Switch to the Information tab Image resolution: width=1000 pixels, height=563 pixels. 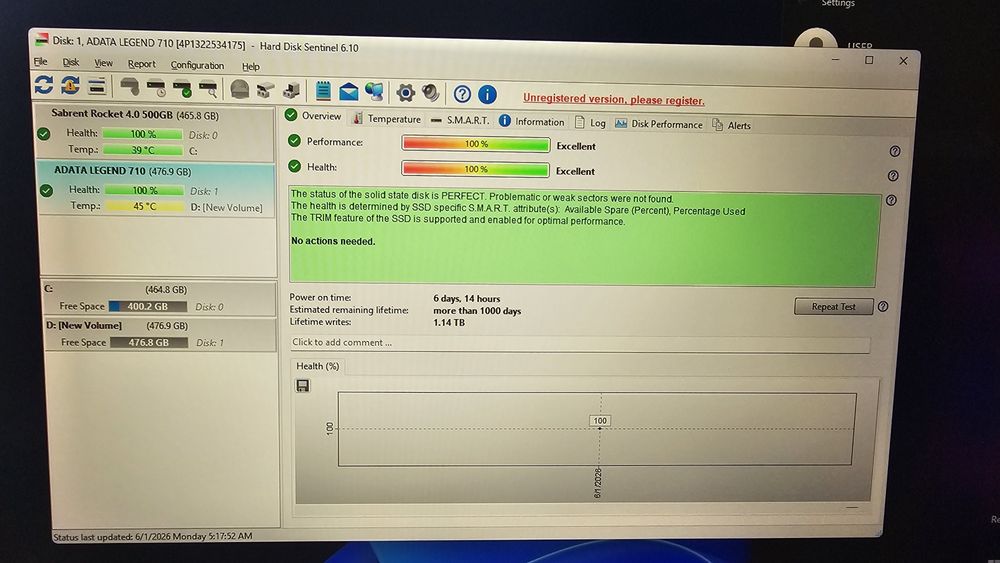(x=531, y=121)
